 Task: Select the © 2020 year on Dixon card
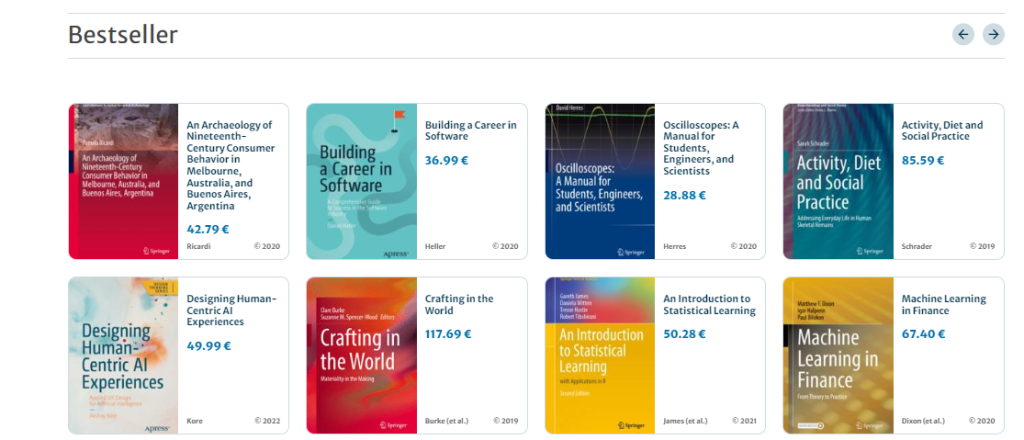982,421
